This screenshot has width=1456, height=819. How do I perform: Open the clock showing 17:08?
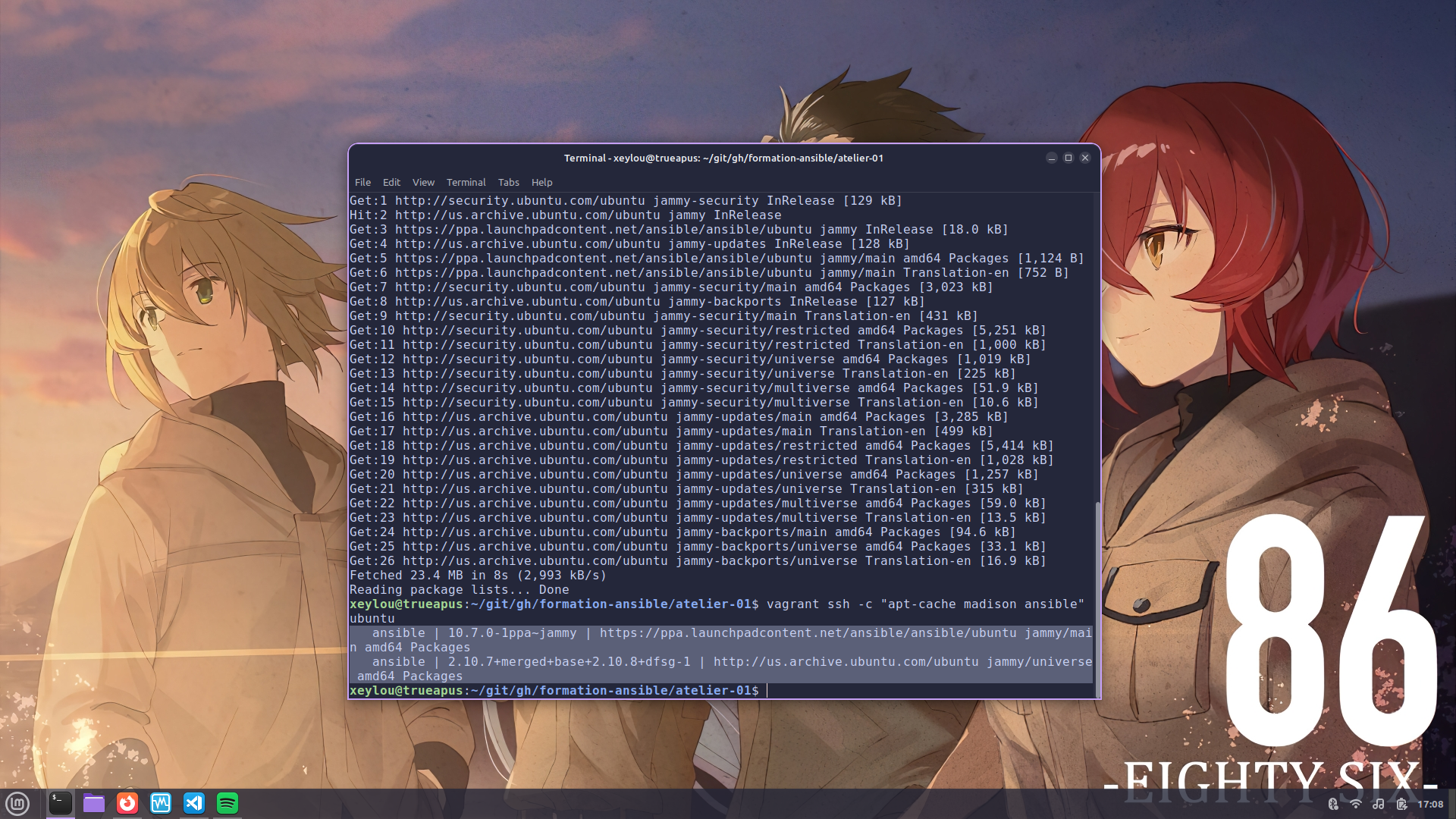(1430, 804)
